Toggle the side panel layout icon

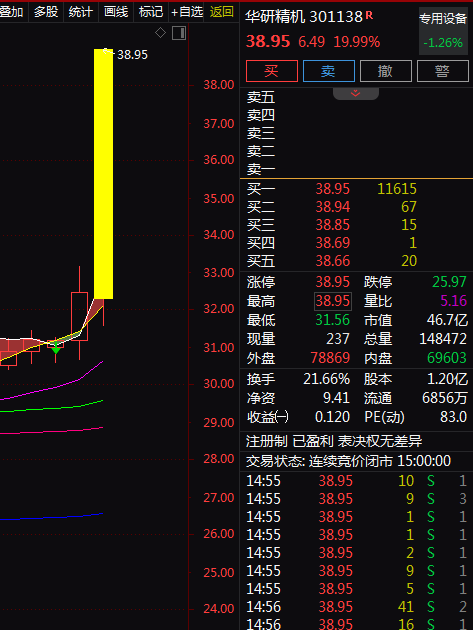pos(179,33)
